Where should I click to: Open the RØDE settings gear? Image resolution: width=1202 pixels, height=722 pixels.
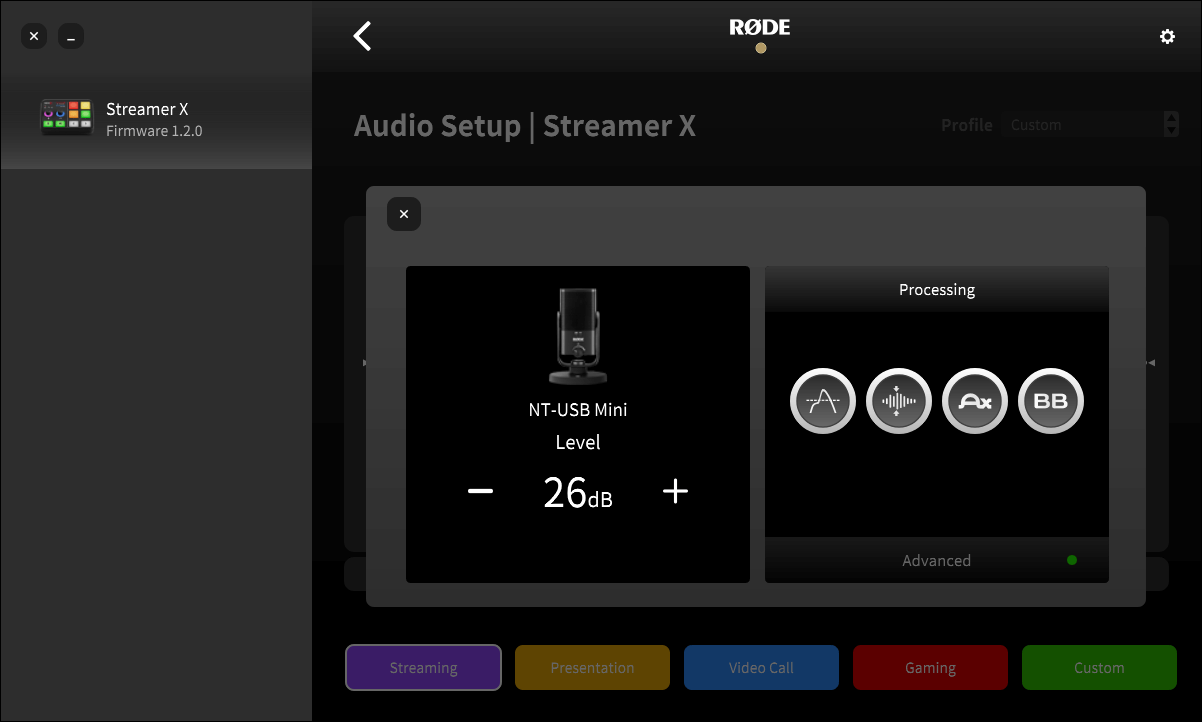(1167, 36)
